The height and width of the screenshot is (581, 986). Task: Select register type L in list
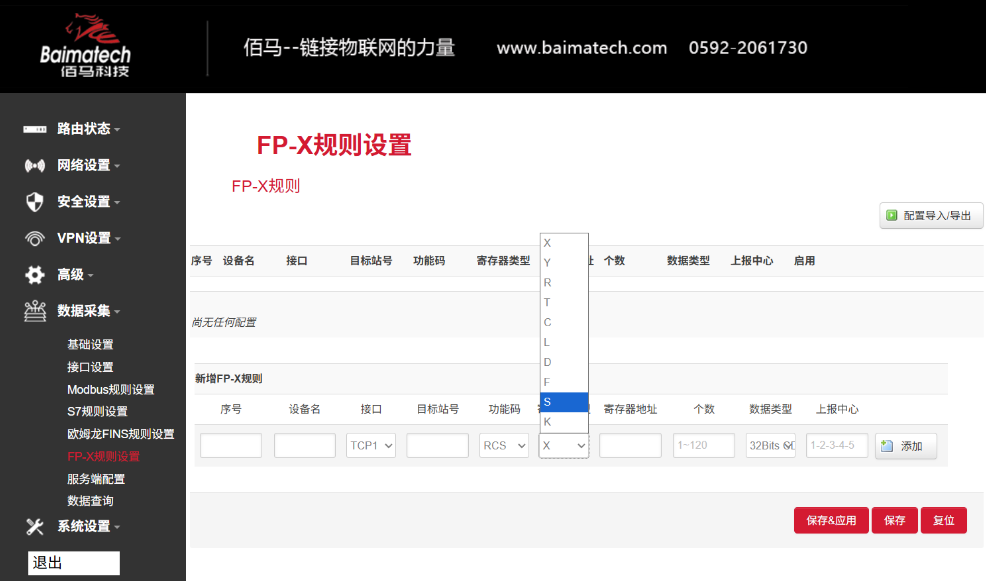tap(564, 342)
